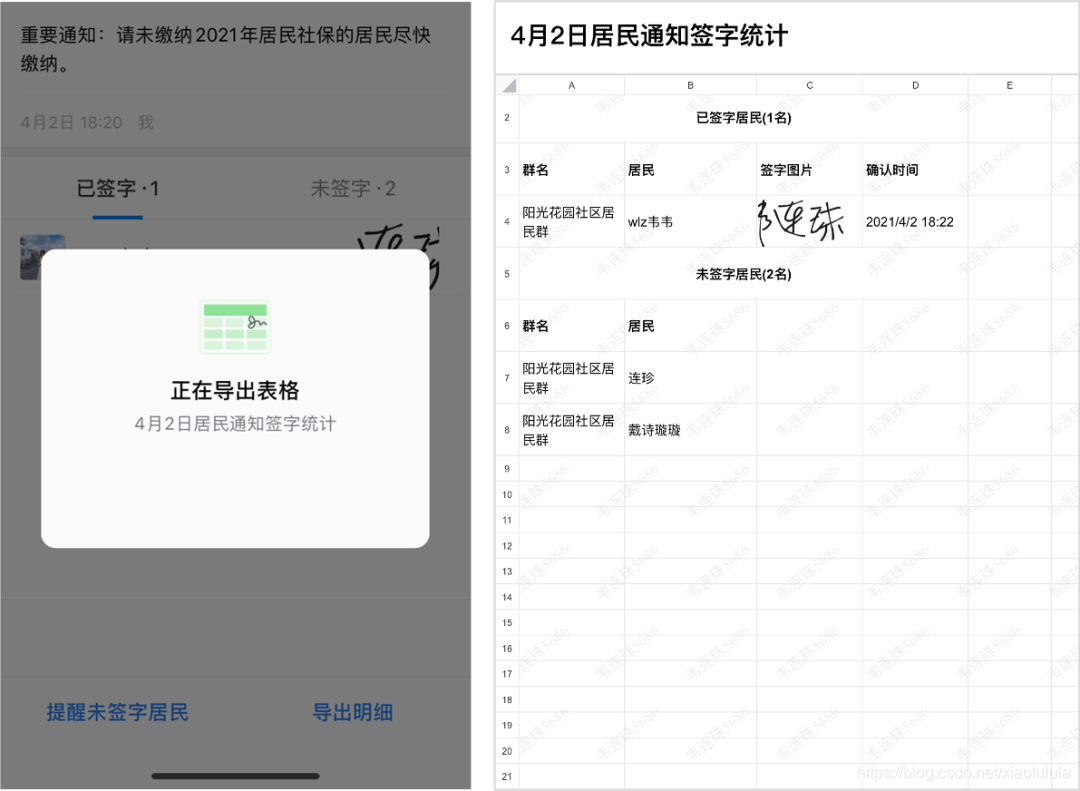Select the cell containing 连珍
Image resolution: width=1080 pixels, height=791 pixels.
click(690, 377)
